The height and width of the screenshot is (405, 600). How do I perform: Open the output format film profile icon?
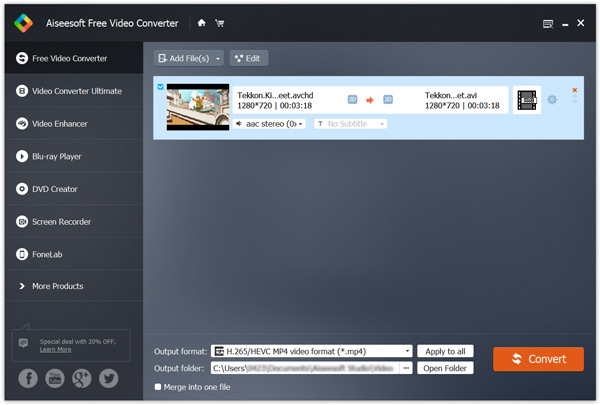(x=527, y=100)
